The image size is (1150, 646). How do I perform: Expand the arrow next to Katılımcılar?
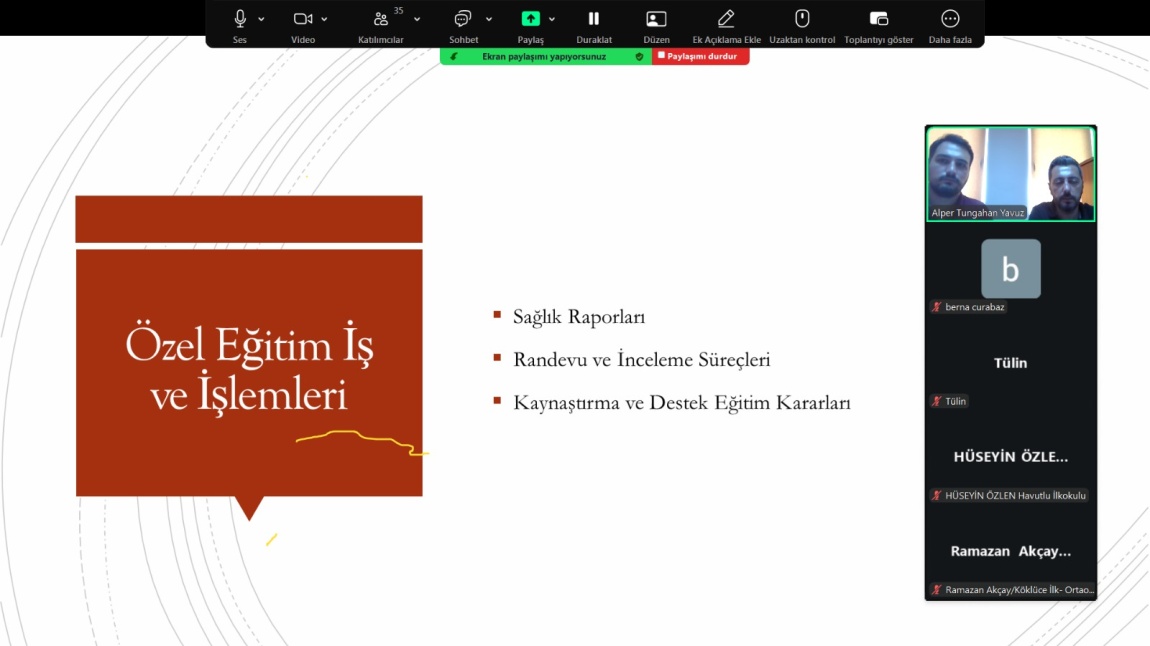[x=417, y=19]
